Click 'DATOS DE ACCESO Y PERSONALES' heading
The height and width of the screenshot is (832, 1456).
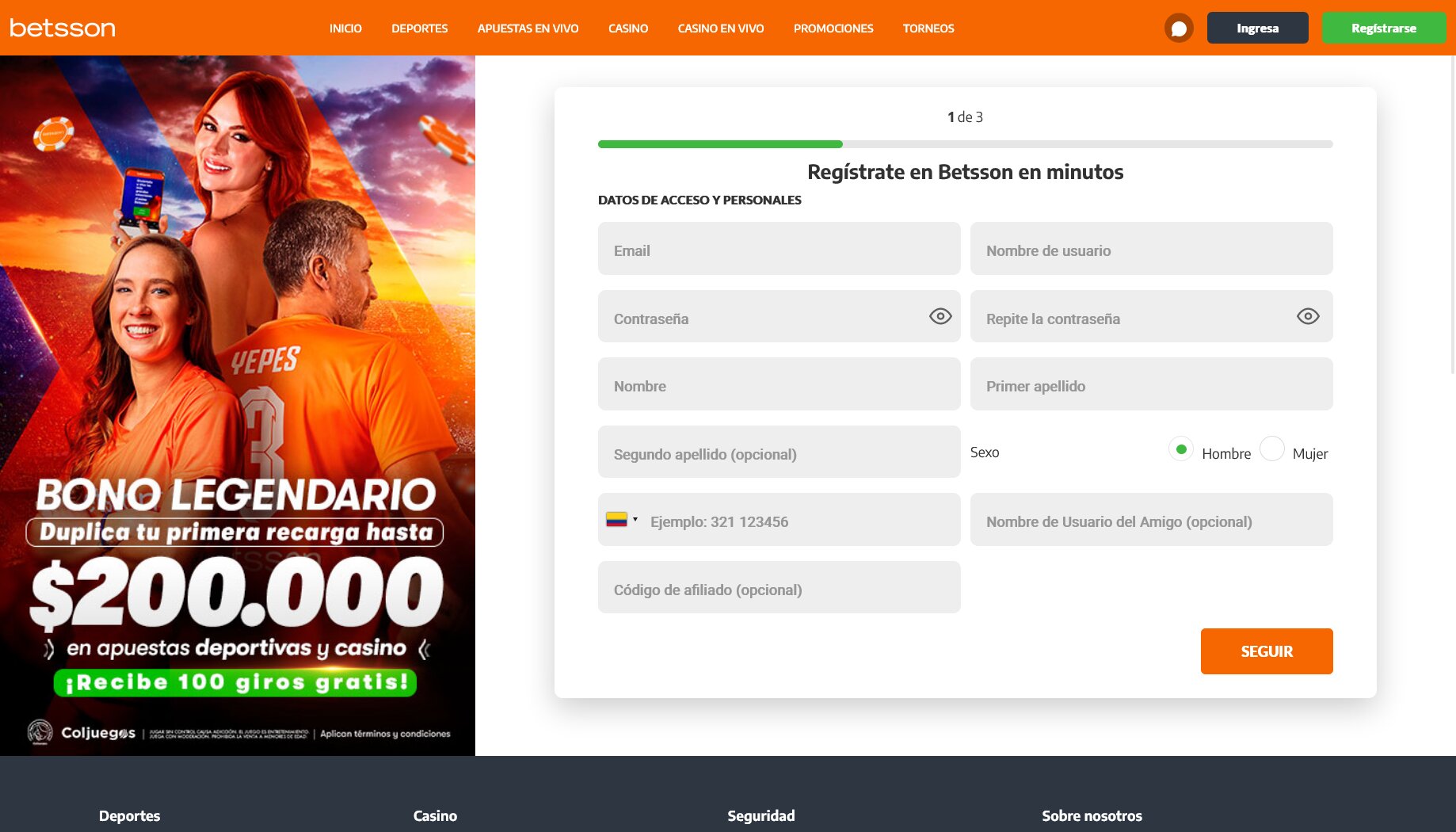click(699, 200)
